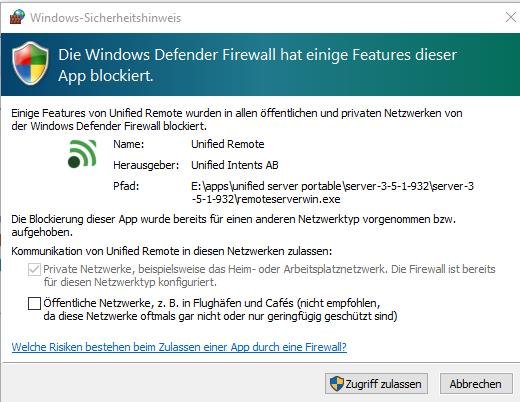Click the blocked features banner headline
The height and width of the screenshot is (402, 520).
pos(257,65)
